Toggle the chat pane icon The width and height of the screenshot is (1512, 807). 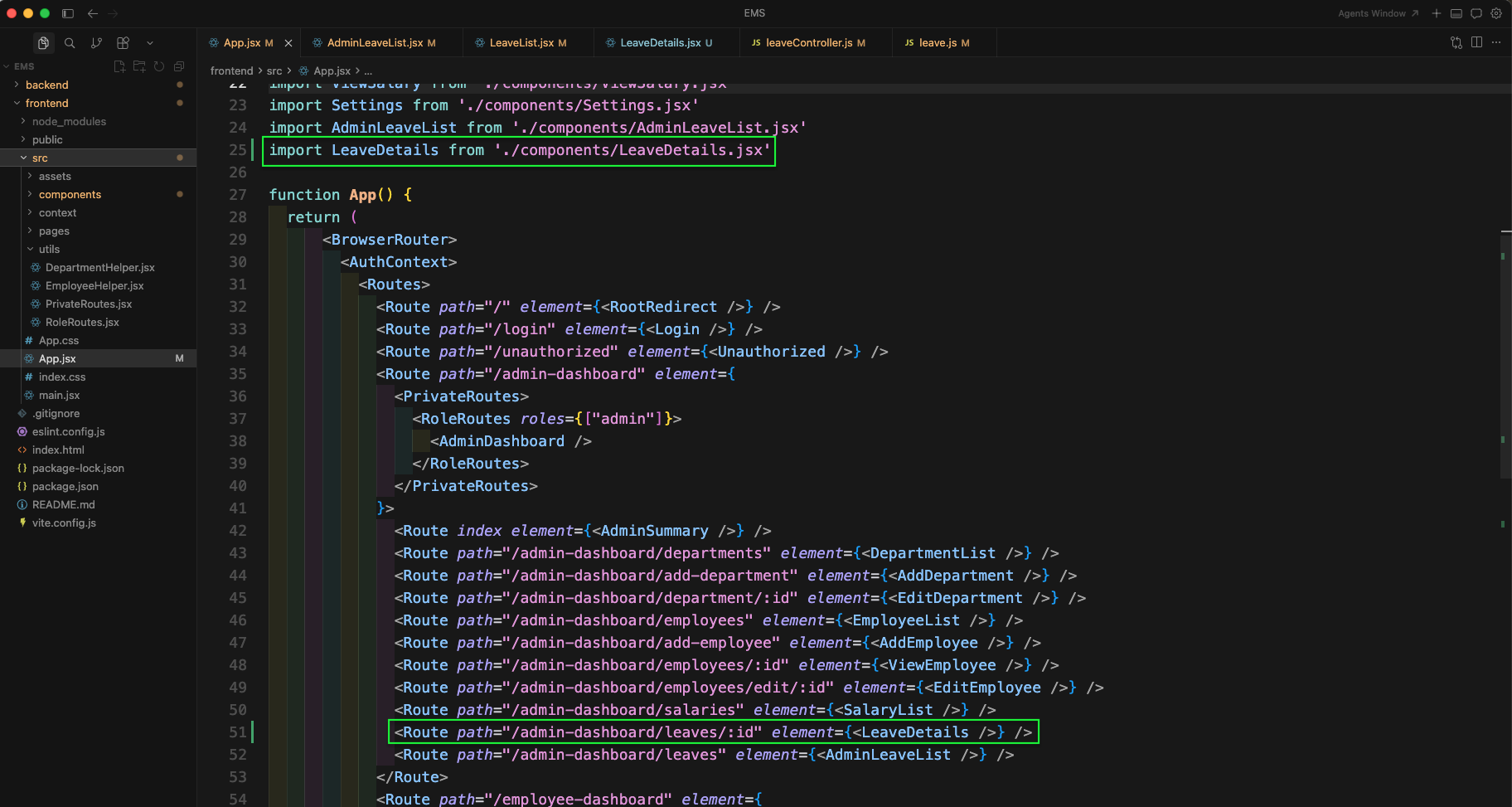pos(1476,13)
